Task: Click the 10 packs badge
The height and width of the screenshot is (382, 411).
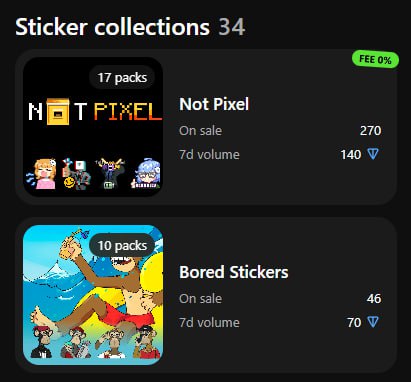Action: tap(122, 246)
